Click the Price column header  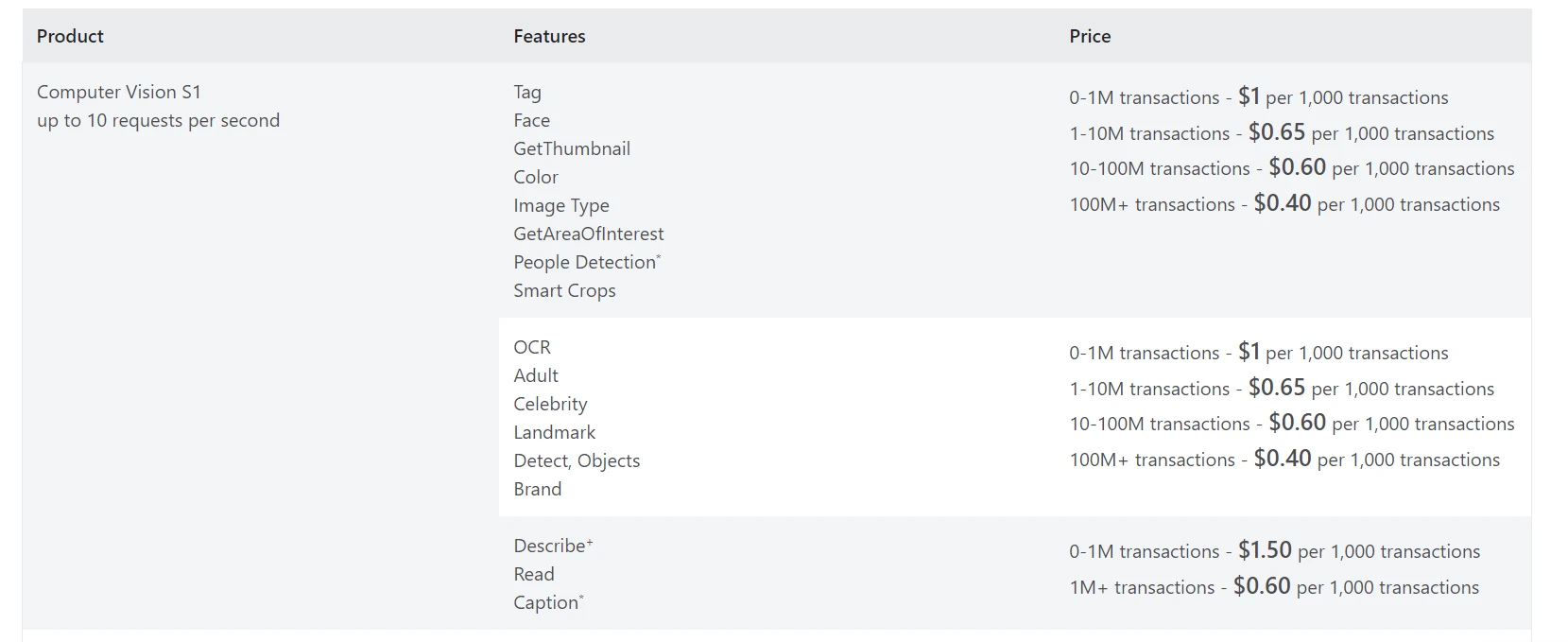point(1090,36)
